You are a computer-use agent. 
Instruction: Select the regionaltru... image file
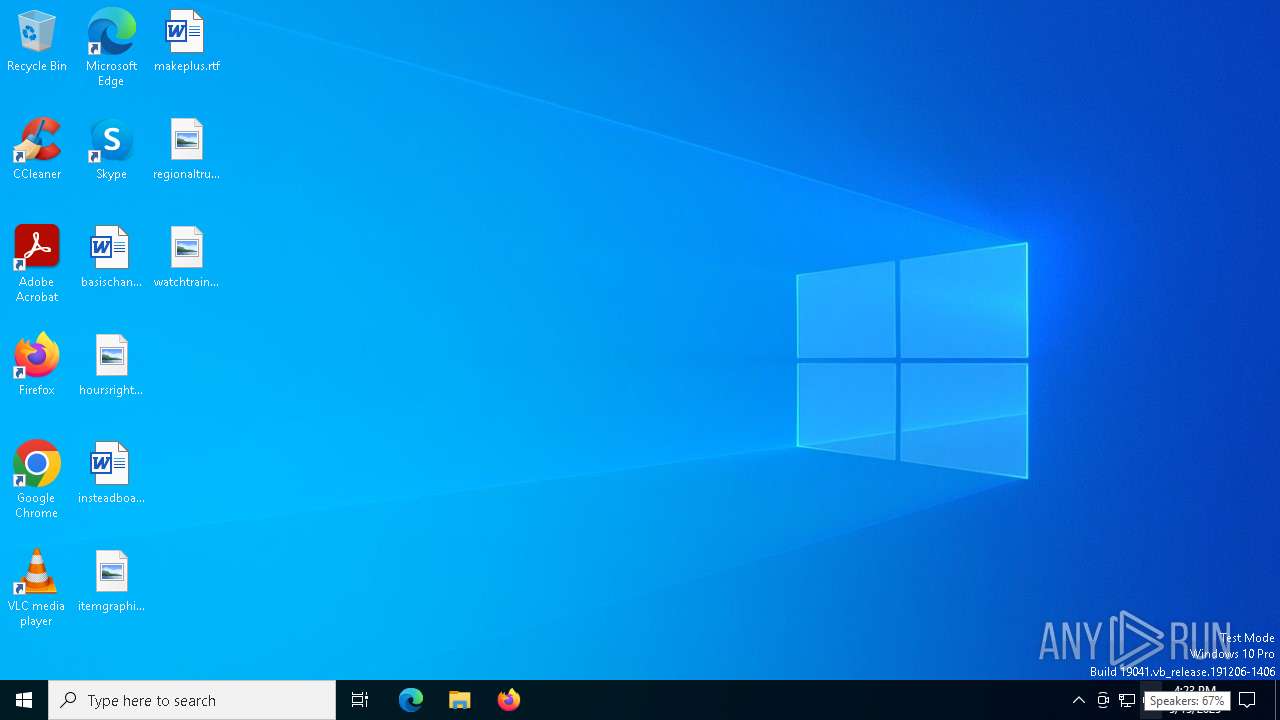tap(186, 150)
